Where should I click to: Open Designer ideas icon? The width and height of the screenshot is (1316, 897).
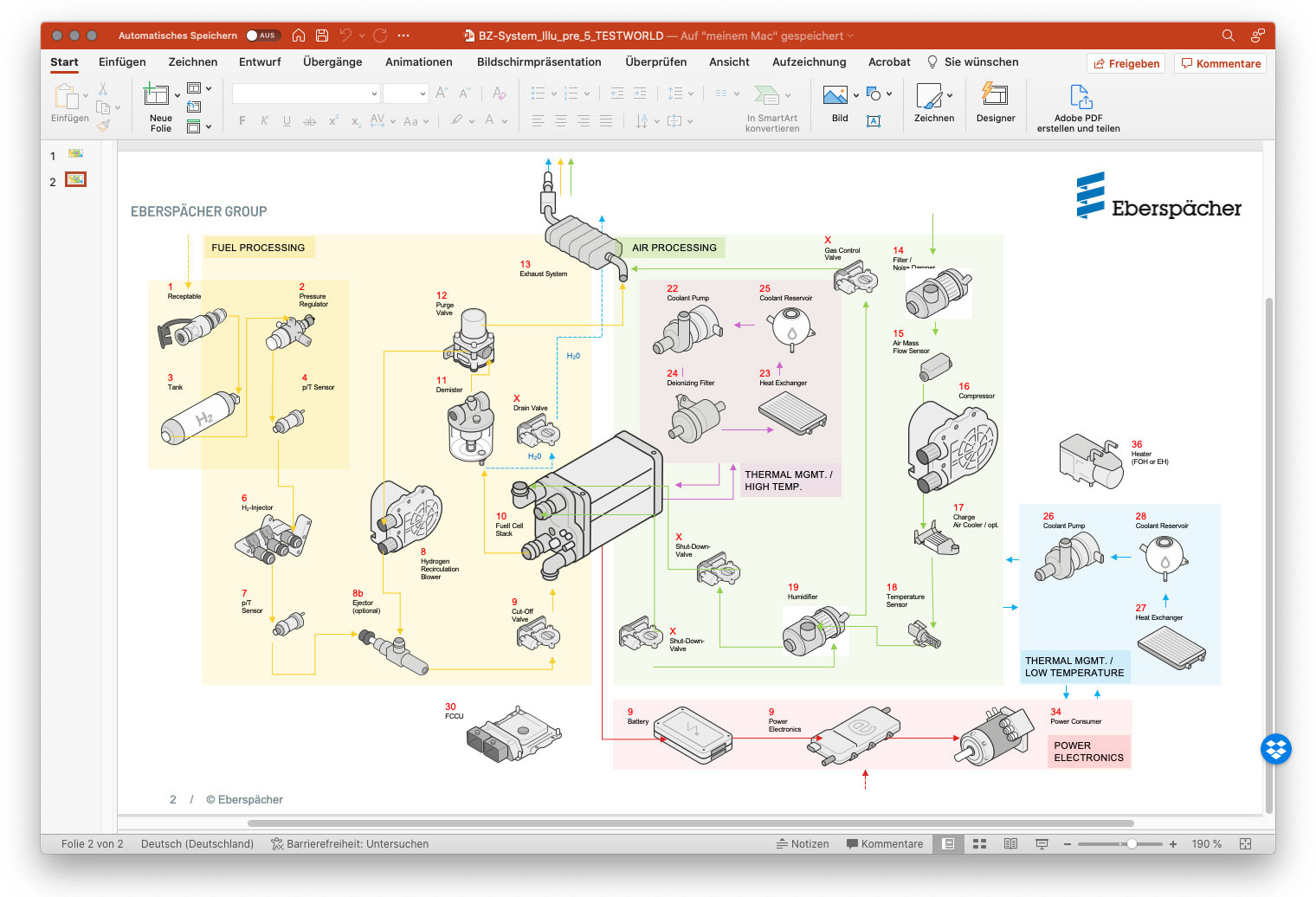[x=995, y=94]
